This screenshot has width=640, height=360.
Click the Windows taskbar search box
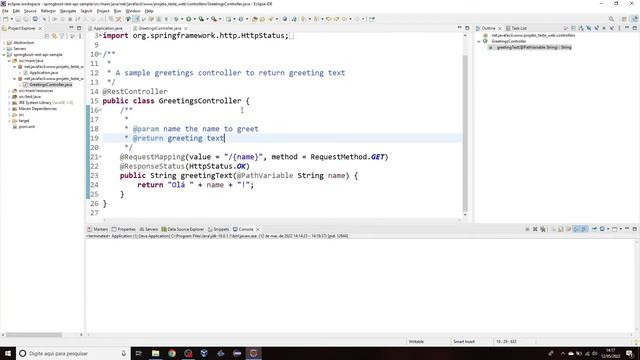pyautogui.click(x=73, y=353)
